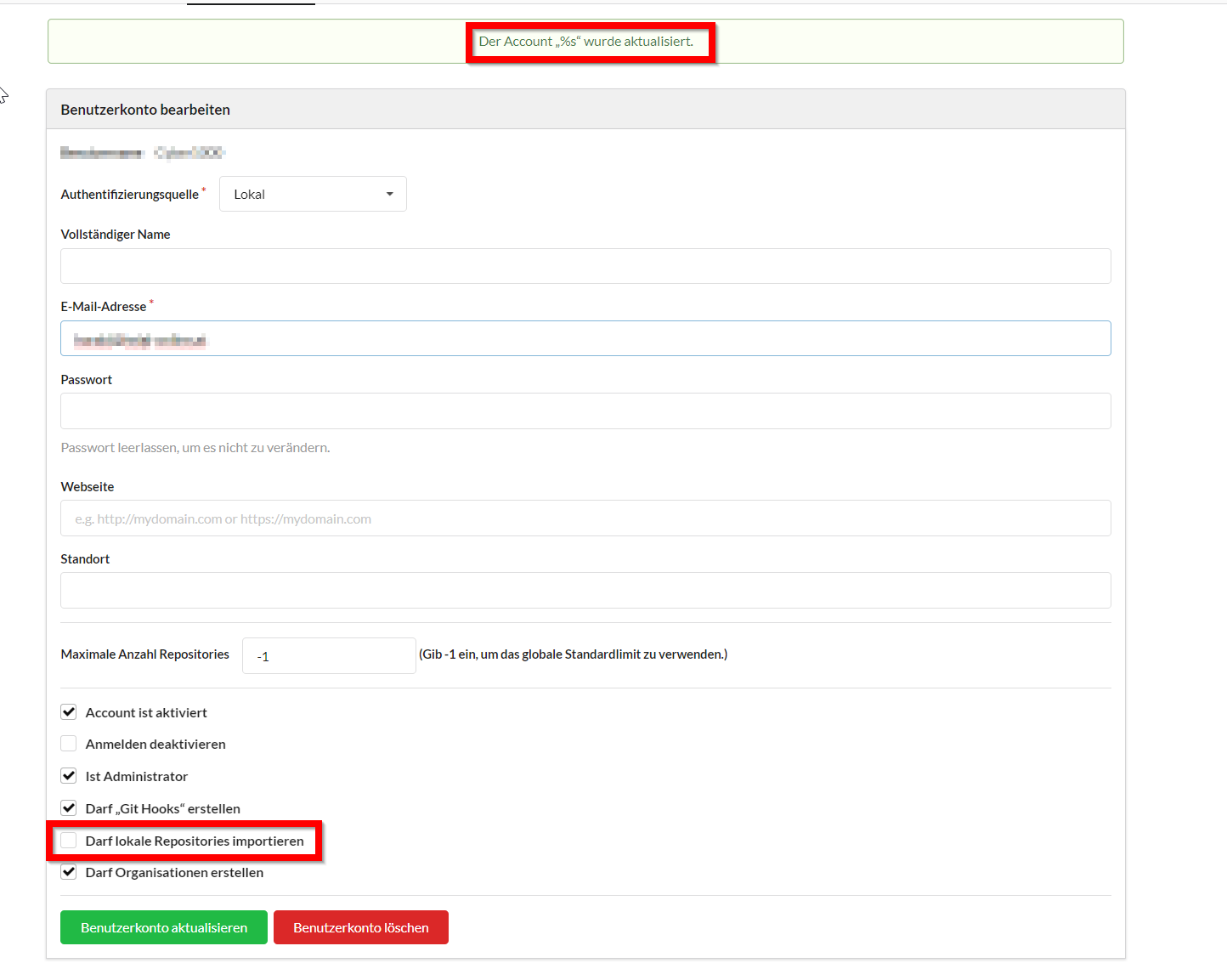Toggle the Ist Administrator checkbox
The image size is (1227, 980).
point(69,776)
